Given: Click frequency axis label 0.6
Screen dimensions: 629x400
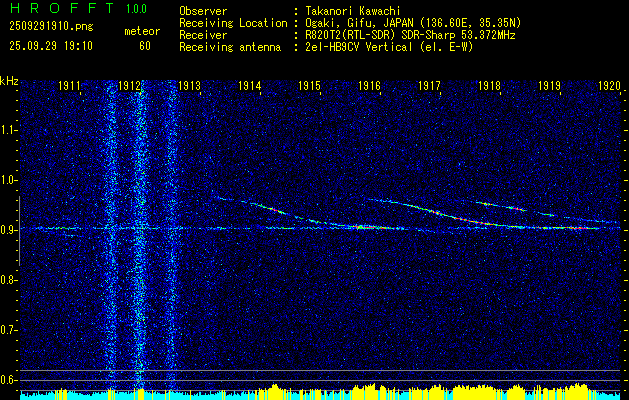Looking at the screenshot, I should tap(9, 380).
